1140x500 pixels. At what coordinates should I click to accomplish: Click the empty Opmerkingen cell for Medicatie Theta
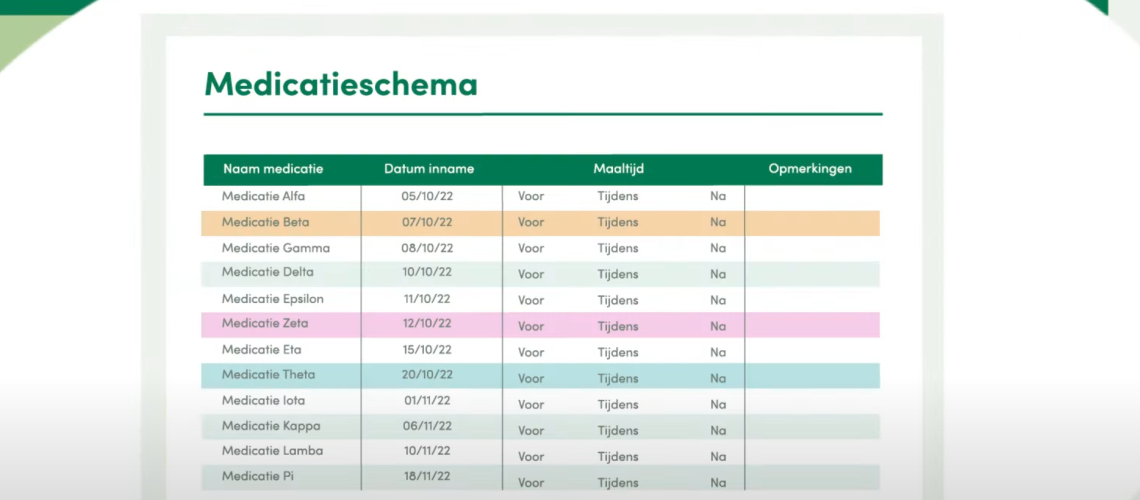[812, 376]
